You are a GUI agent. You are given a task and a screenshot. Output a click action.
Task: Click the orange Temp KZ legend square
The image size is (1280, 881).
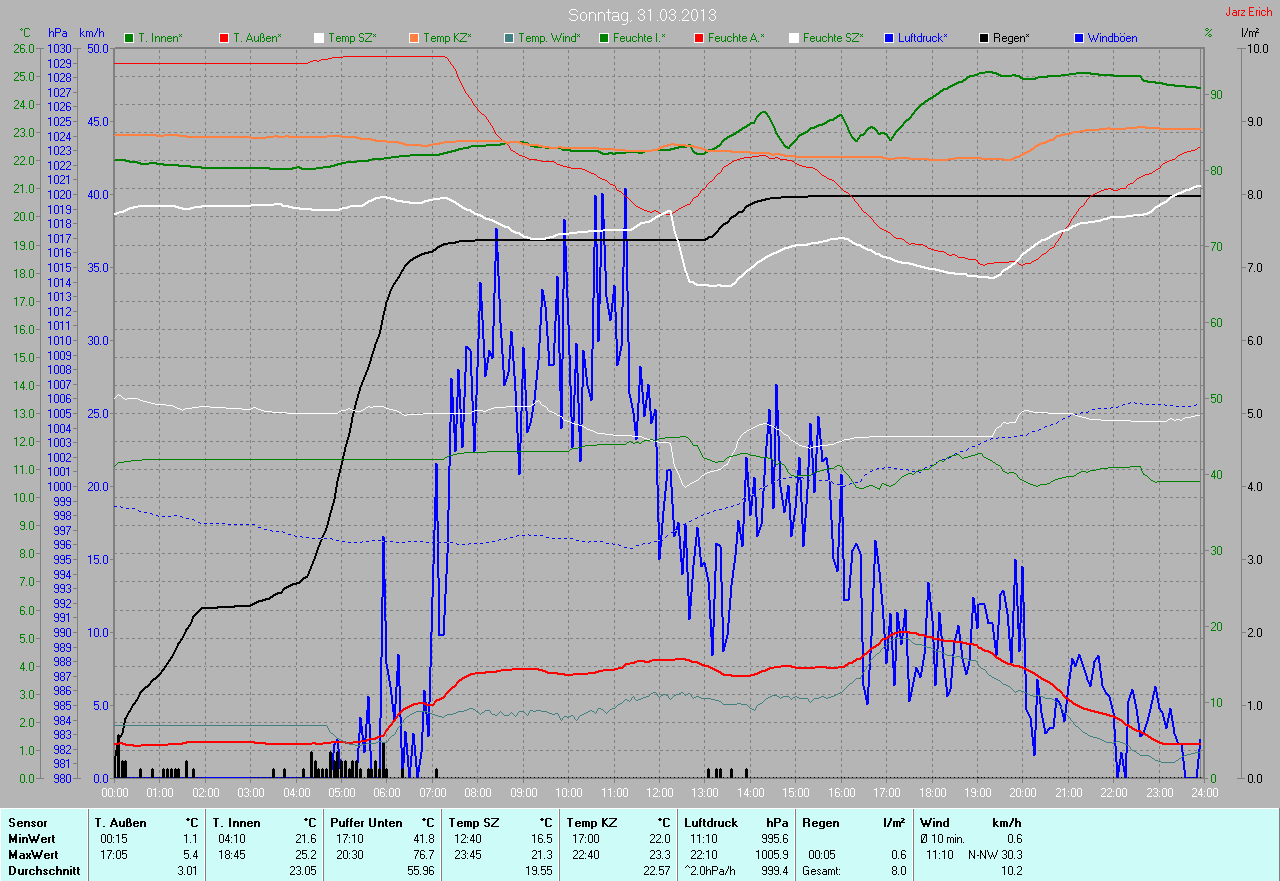pyautogui.click(x=413, y=38)
